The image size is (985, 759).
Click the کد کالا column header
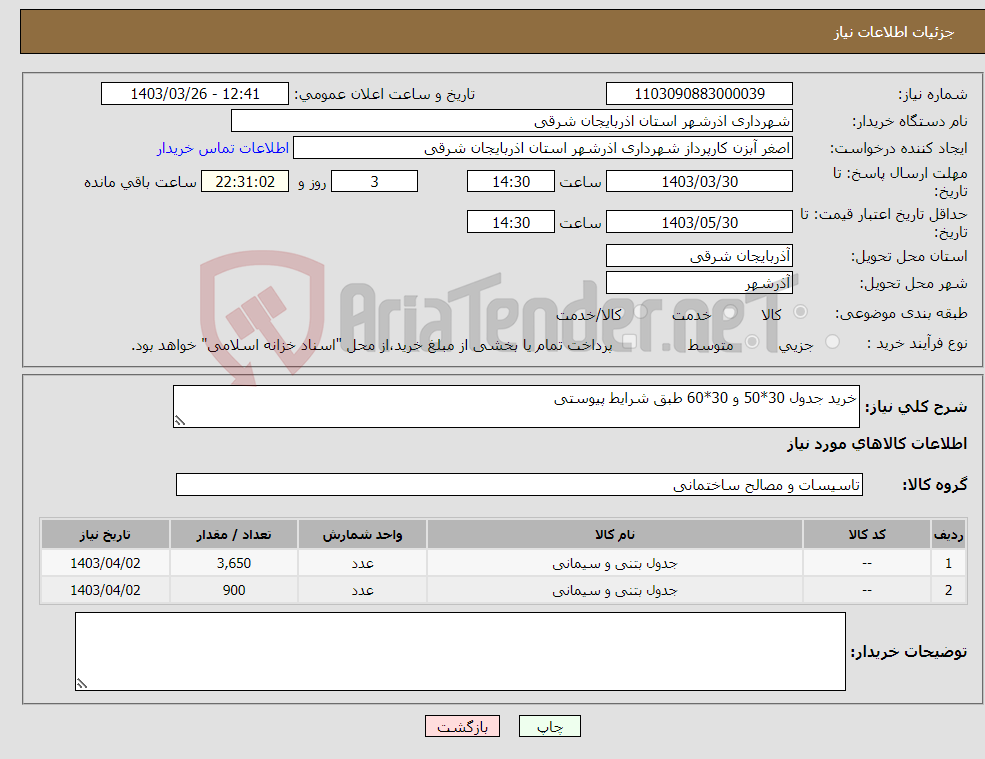(x=867, y=535)
